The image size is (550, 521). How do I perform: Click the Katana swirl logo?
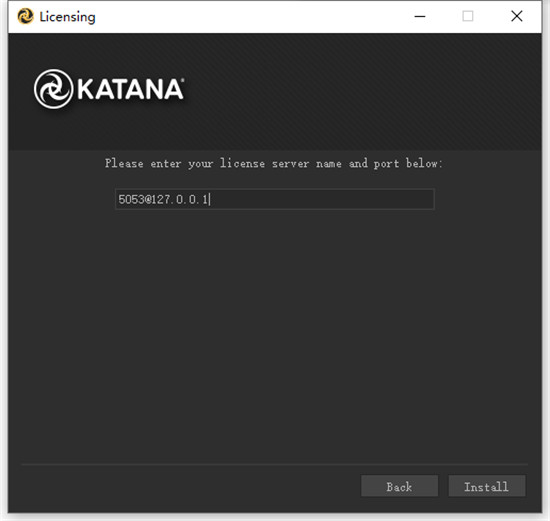(x=53, y=89)
